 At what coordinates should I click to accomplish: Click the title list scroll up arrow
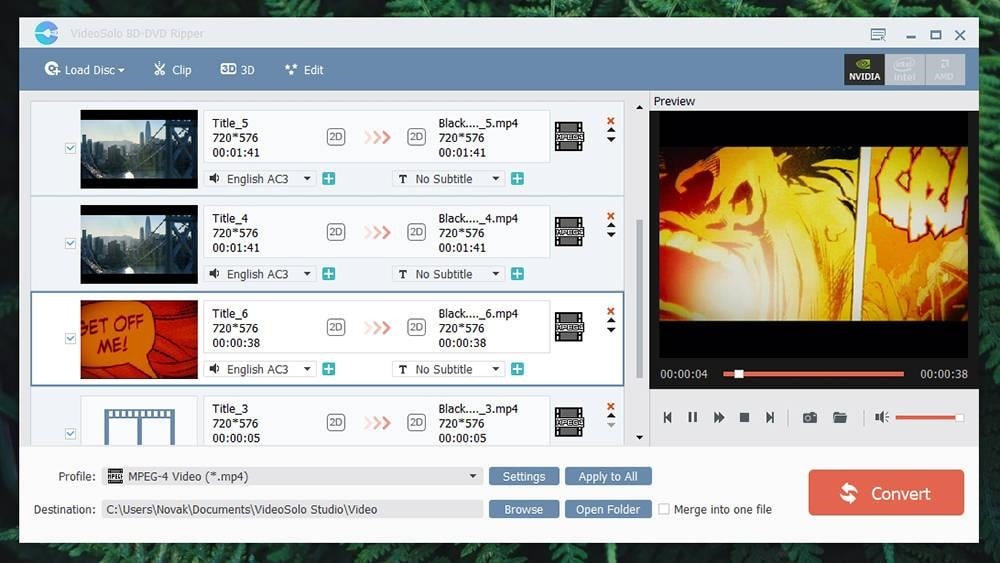click(x=639, y=107)
